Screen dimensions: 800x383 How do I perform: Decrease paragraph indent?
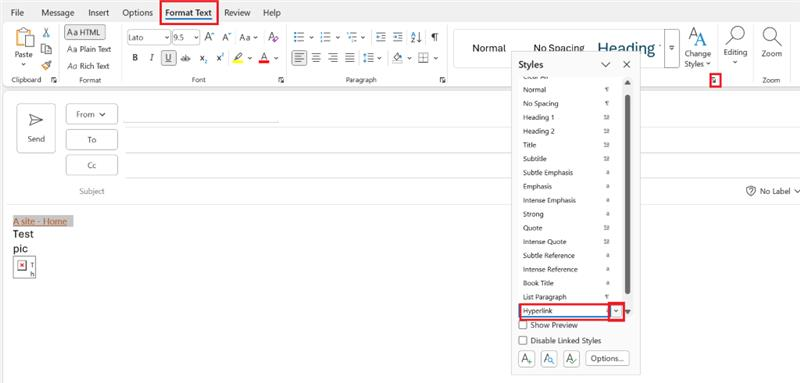(381, 37)
